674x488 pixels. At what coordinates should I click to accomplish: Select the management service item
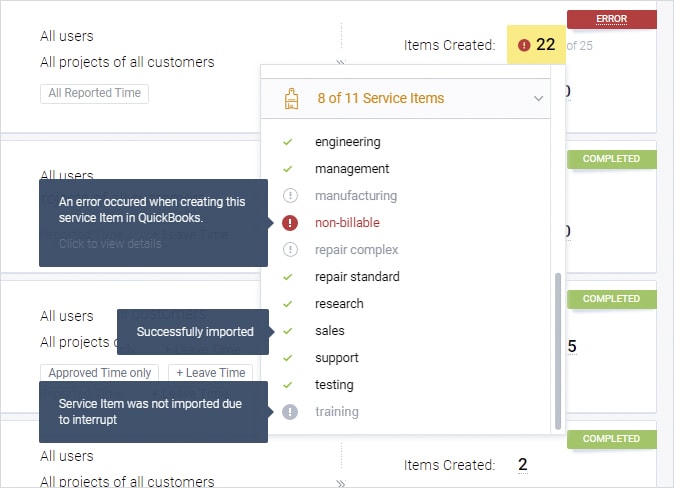click(x=352, y=169)
